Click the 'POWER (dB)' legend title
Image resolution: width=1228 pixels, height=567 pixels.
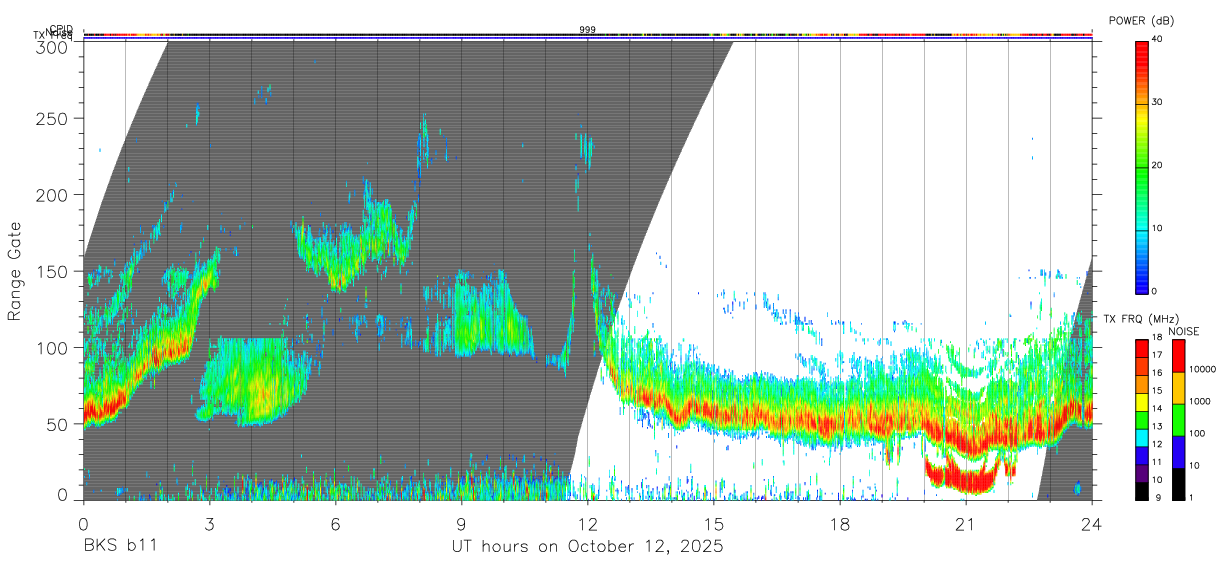tap(1141, 20)
